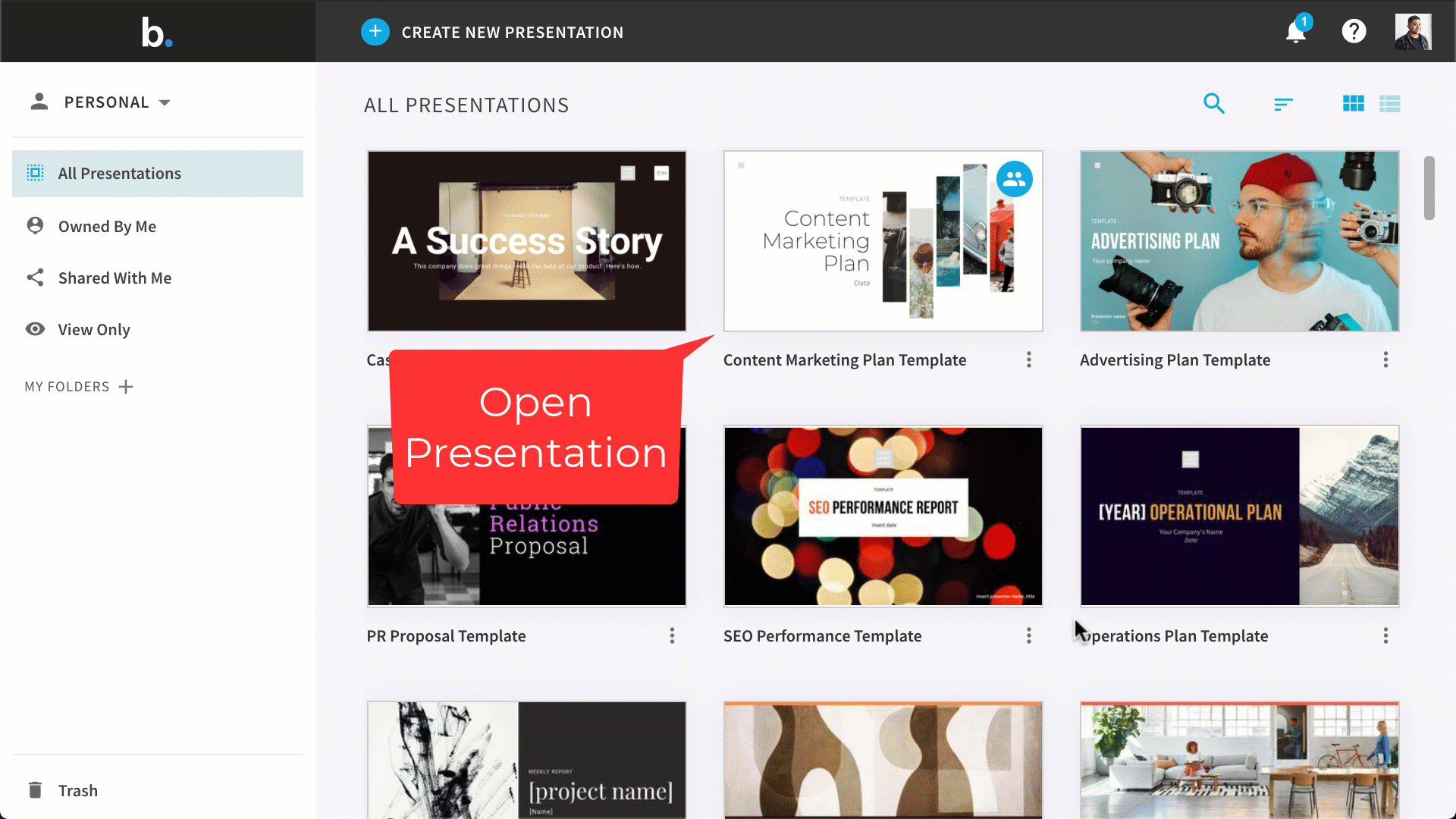Click the Beautiful.ai logo

click(157, 33)
